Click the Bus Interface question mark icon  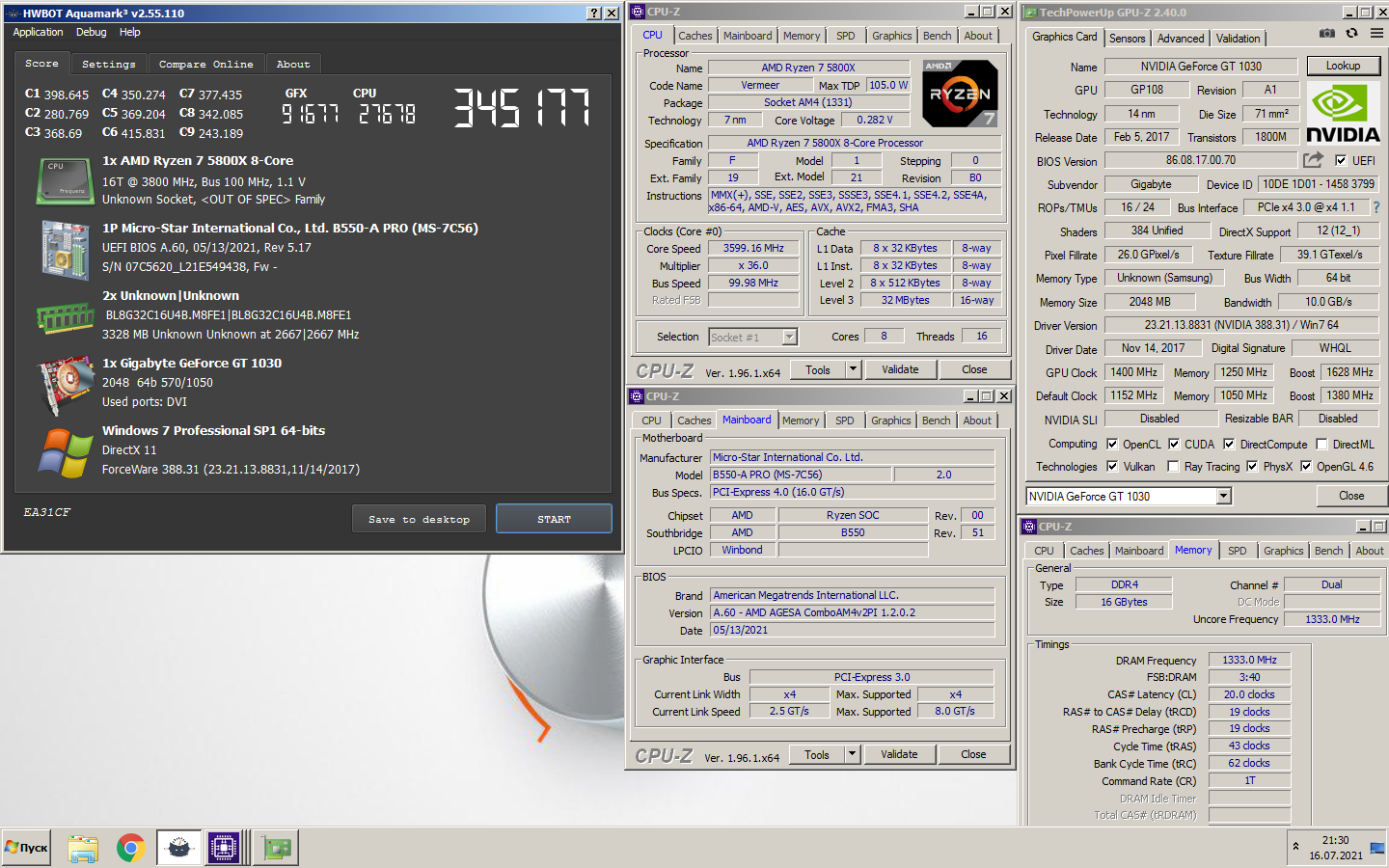click(1376, 207)
